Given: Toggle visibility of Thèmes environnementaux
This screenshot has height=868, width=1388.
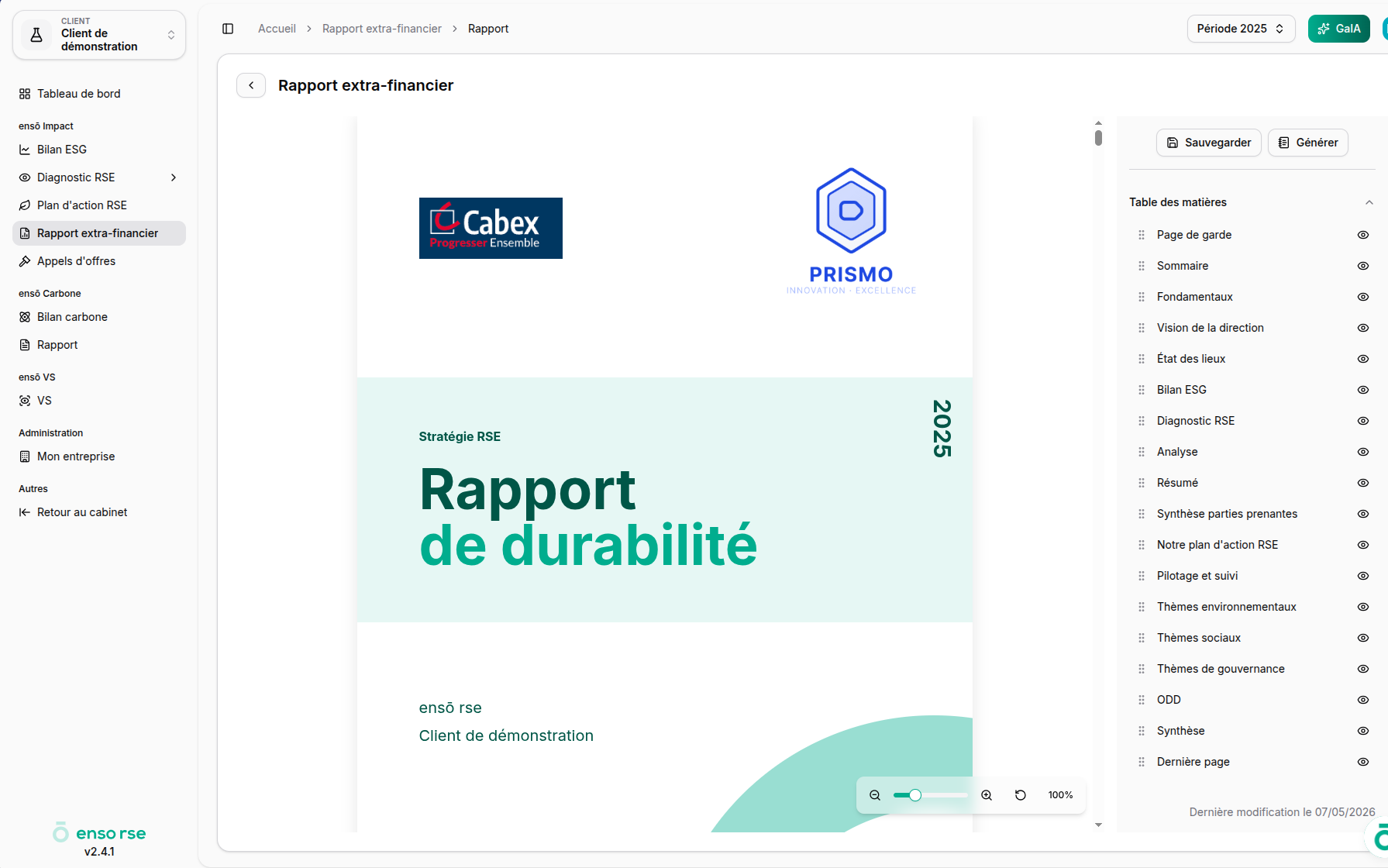Looking at the screenshot, I should point(1363,607).
